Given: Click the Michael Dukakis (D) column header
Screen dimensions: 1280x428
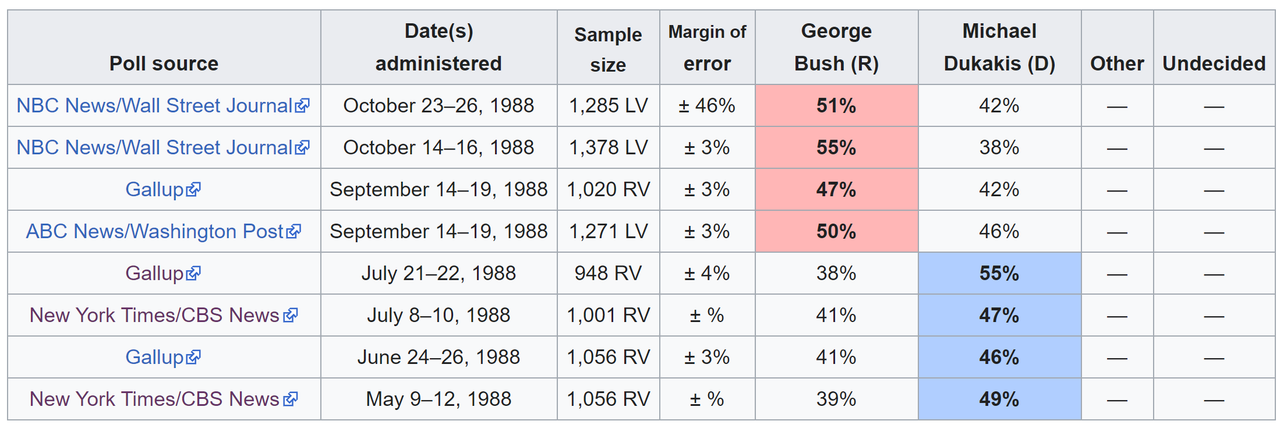Looking at the screenshot, I should 1000,48.
